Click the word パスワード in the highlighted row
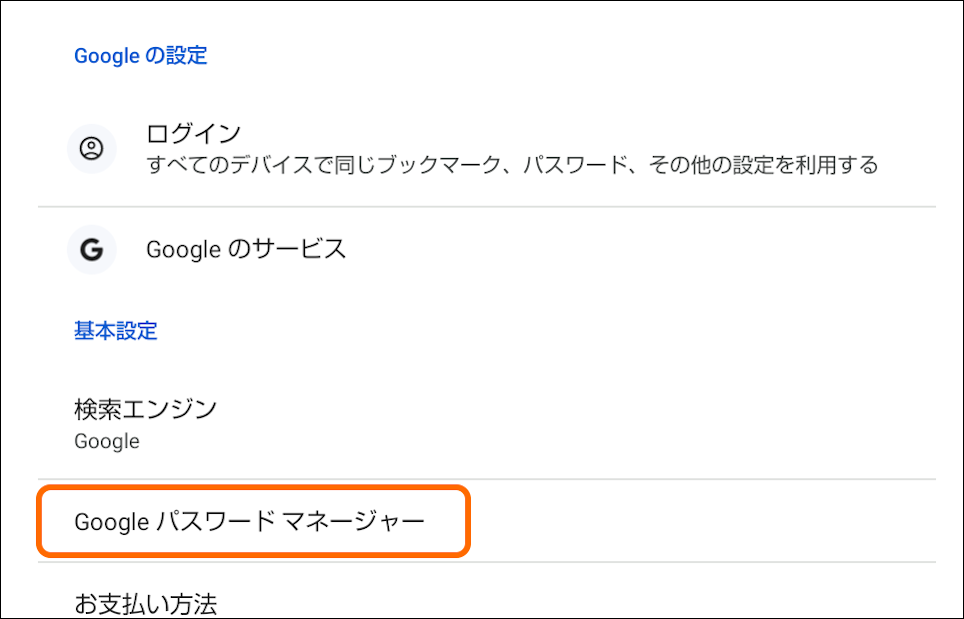964x619 pixels. click(216, 521)
